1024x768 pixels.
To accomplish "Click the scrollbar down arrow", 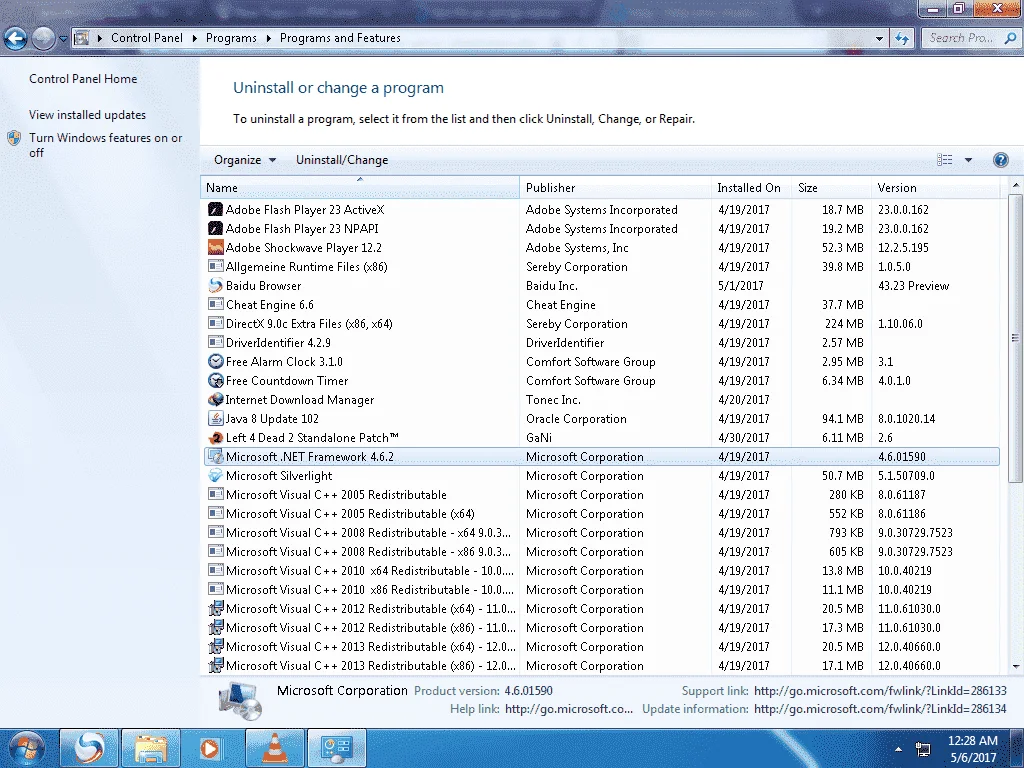I will (x=1016, y=667).
